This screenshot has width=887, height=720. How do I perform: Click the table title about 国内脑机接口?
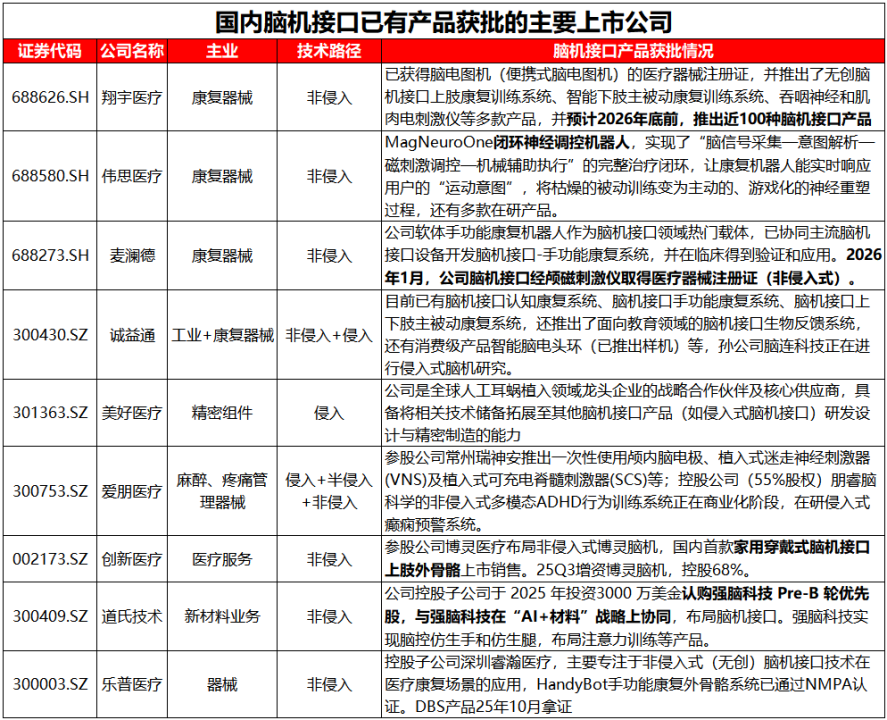444,20
